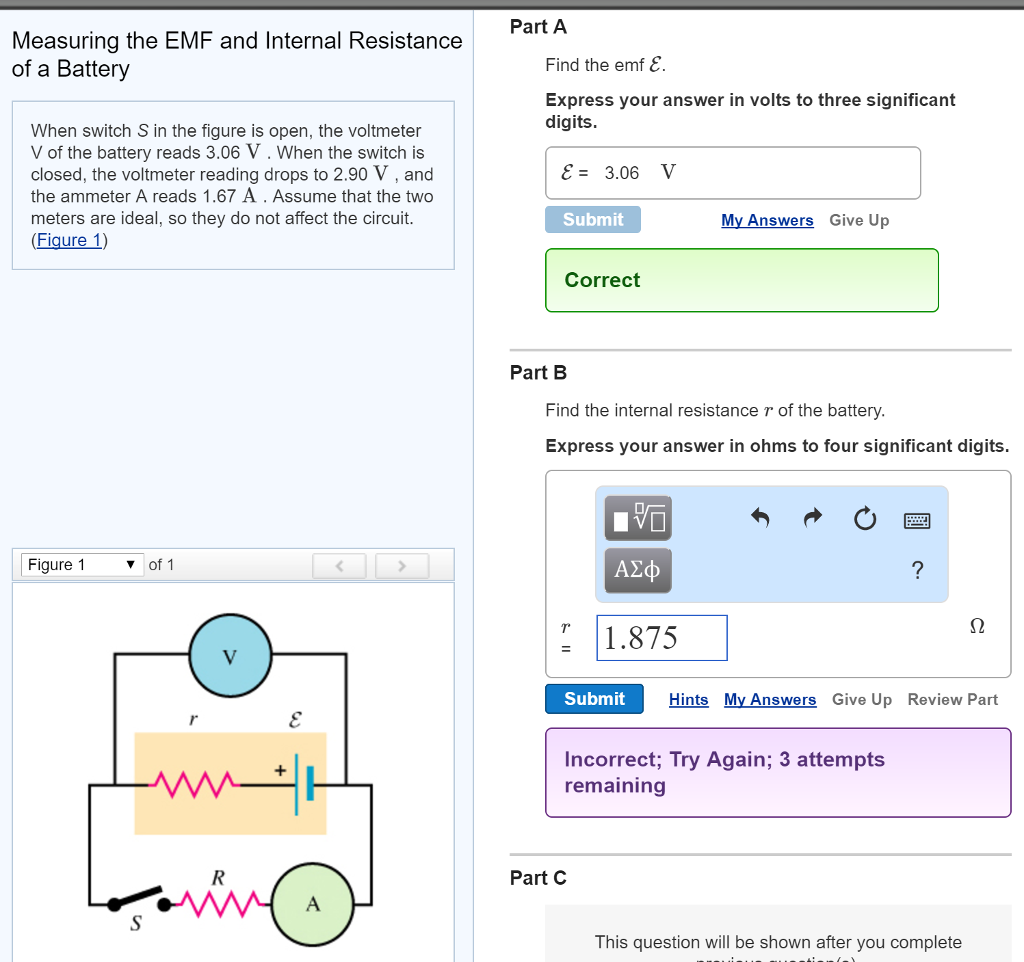Viewport: 1024px width, 962px height.
Task: Open math input help via question mark
Action: coord(917,569)
